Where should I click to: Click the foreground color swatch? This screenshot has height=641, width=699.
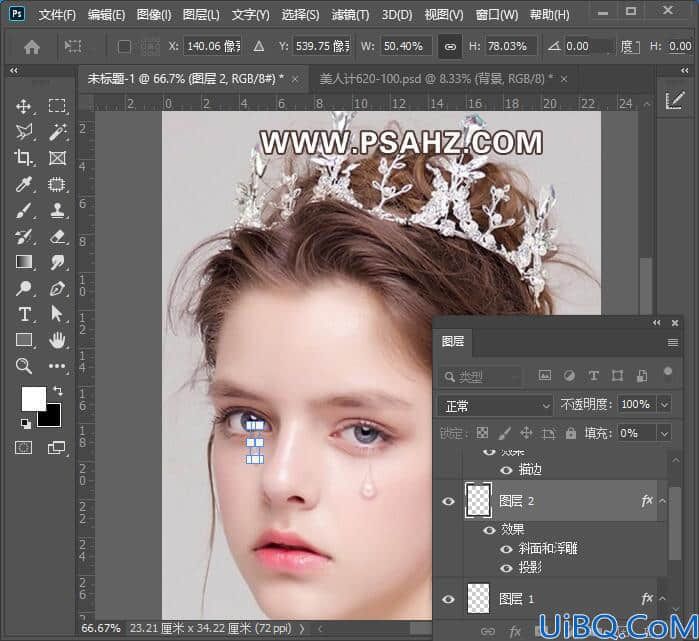[x=33, y=398]
